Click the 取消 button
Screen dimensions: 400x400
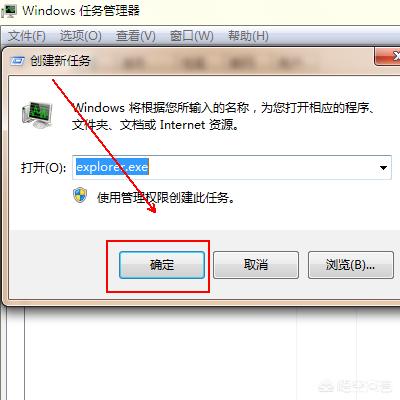tap(256, 265)
